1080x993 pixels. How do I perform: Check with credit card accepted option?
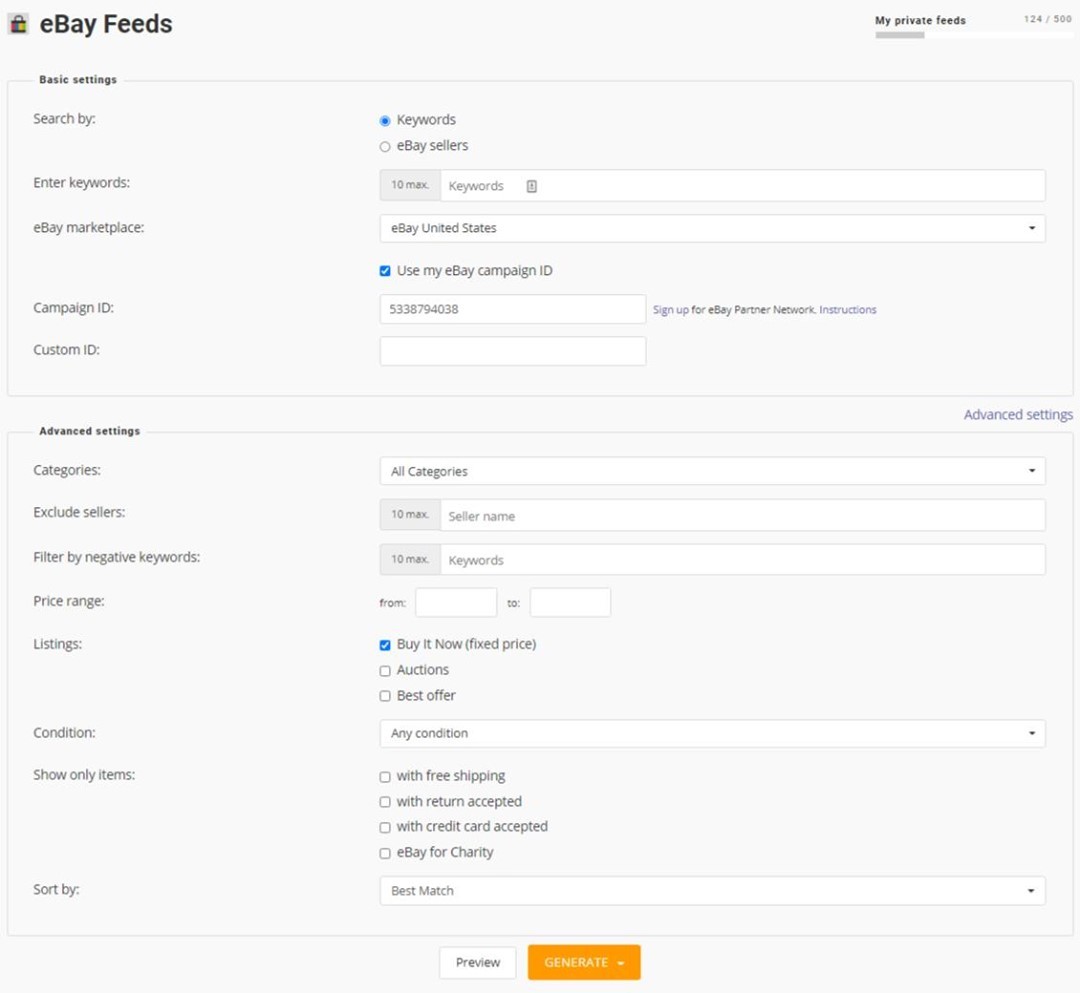(385, 828)
